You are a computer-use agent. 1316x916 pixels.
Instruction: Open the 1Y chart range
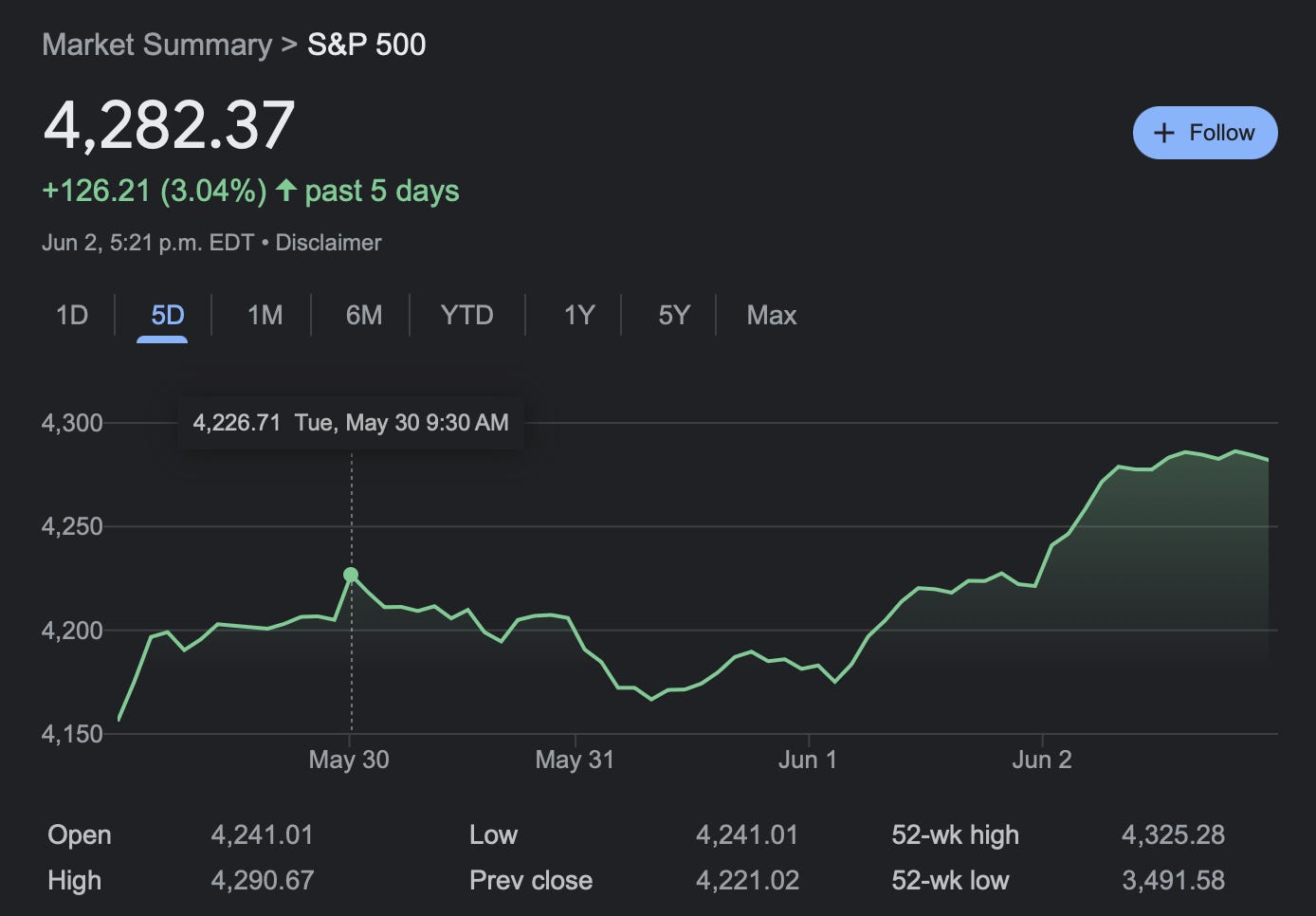(579, 315)
